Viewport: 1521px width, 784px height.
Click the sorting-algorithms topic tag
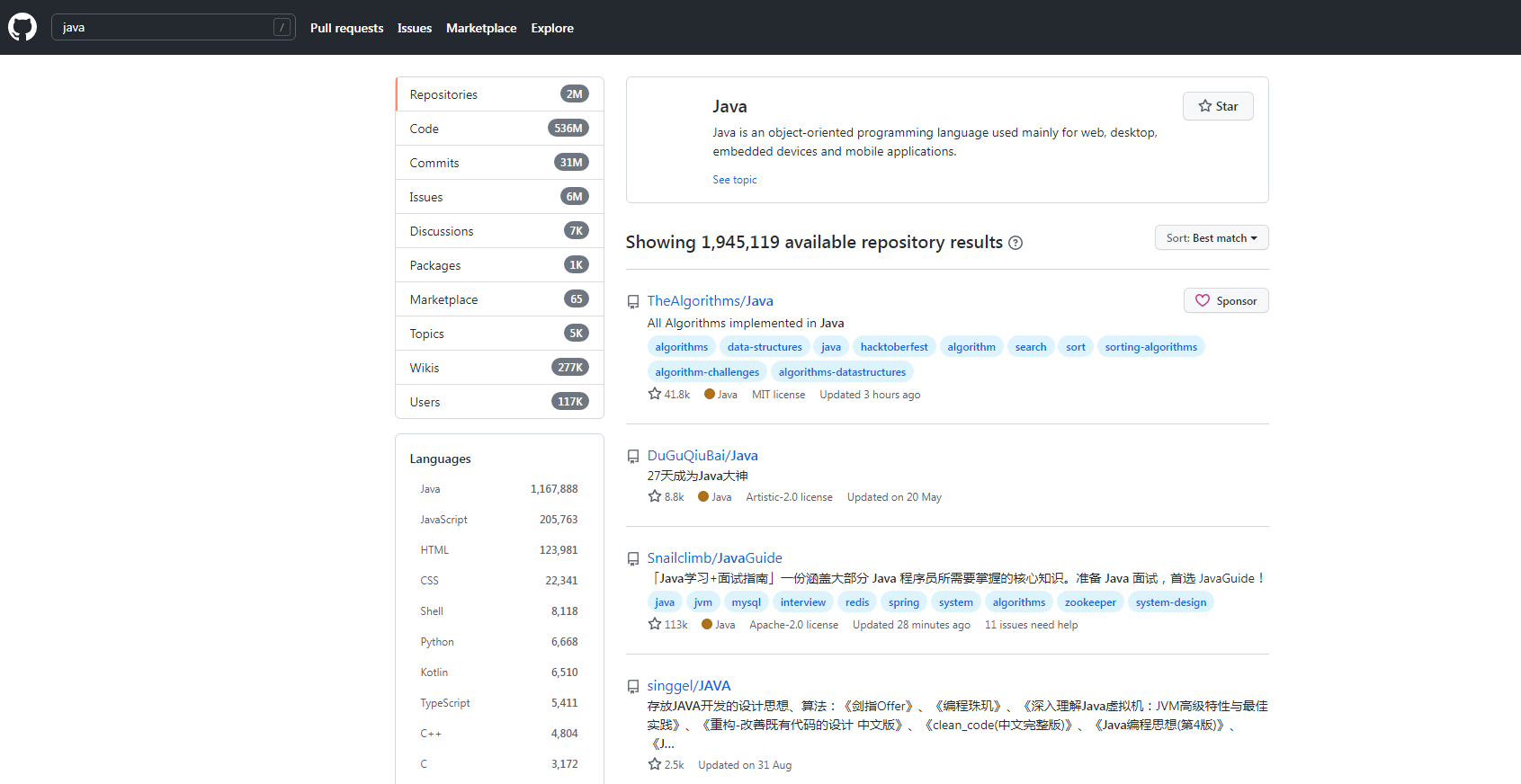click(x=1151, y=347)
